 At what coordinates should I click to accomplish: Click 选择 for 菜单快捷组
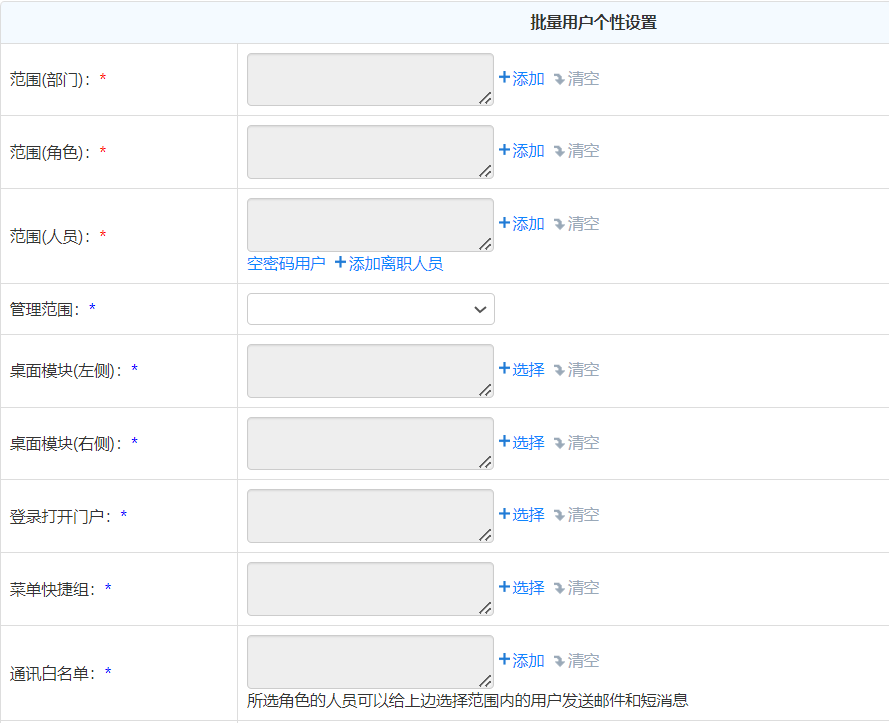[521, 588]
